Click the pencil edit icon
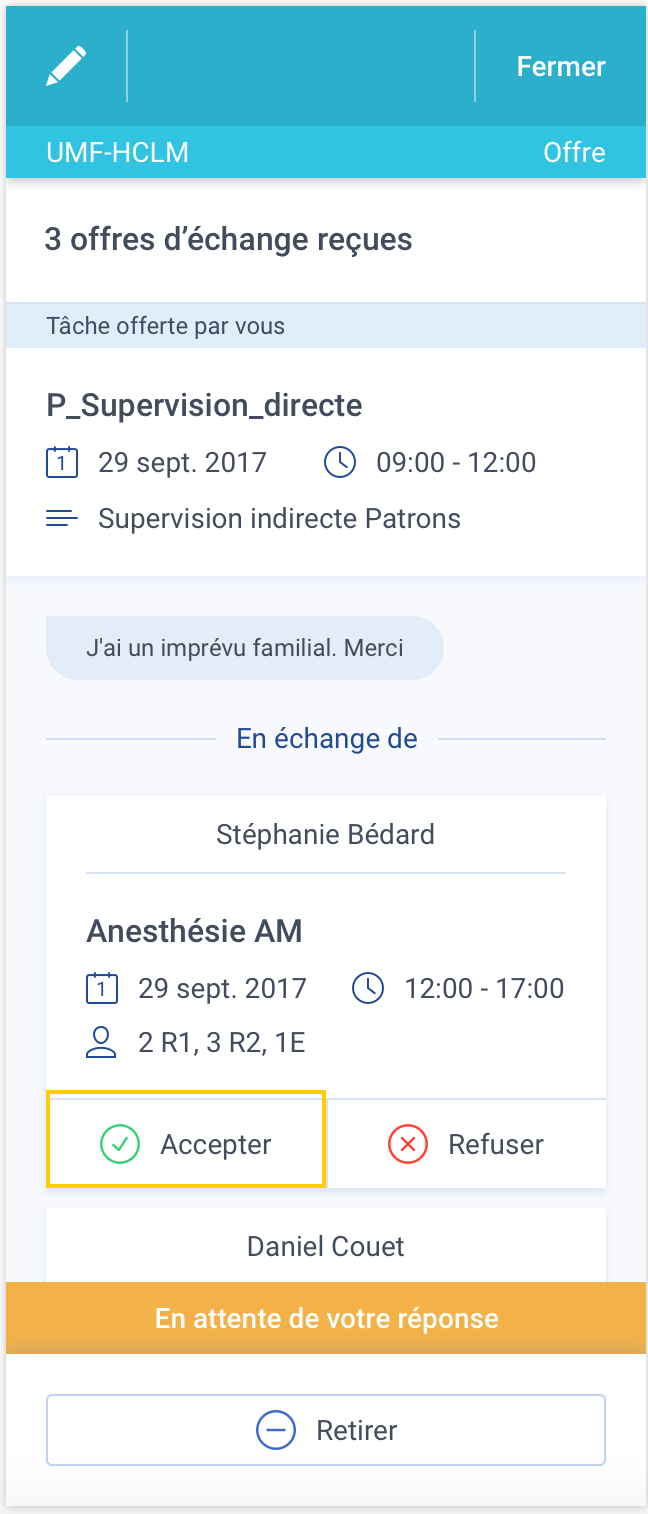The height and width of the screenshot is (1514, 648). [66, 66]
